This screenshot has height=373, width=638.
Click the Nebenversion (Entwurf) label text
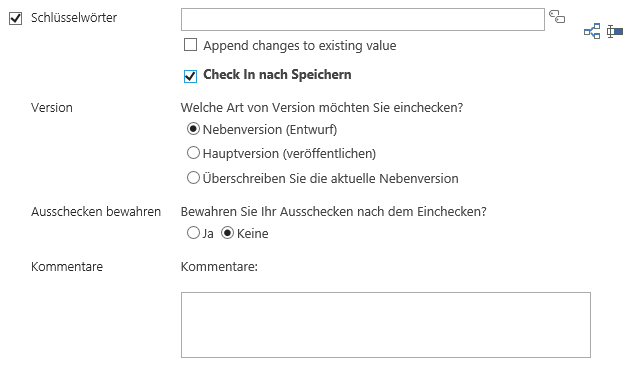(x=270, y=130)
